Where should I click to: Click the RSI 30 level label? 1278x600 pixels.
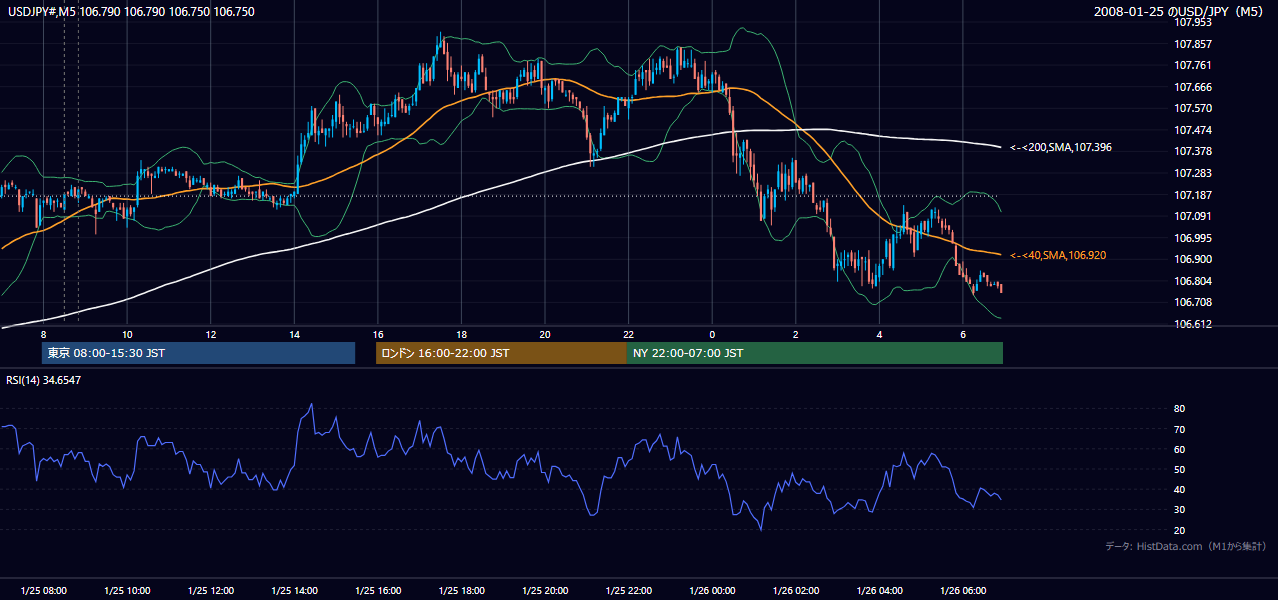(1179, 510)
